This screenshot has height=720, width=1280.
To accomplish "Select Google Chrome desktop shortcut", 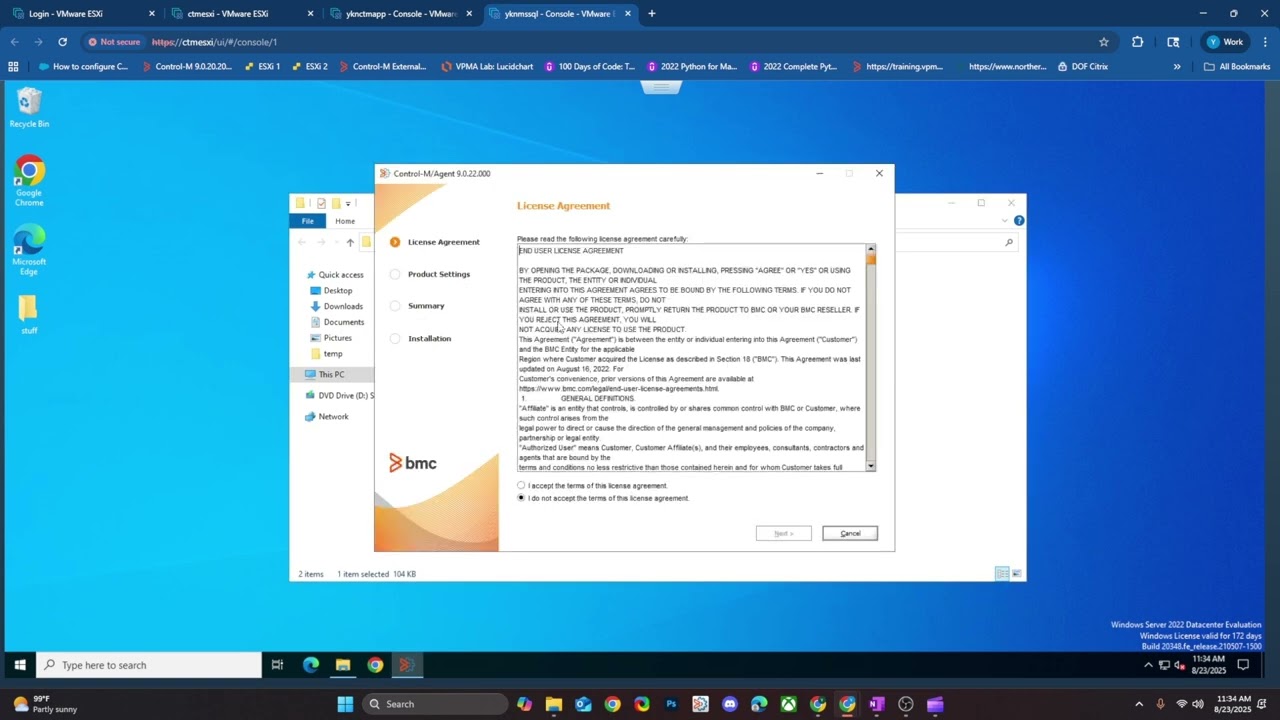I will [x=29, y=181].
